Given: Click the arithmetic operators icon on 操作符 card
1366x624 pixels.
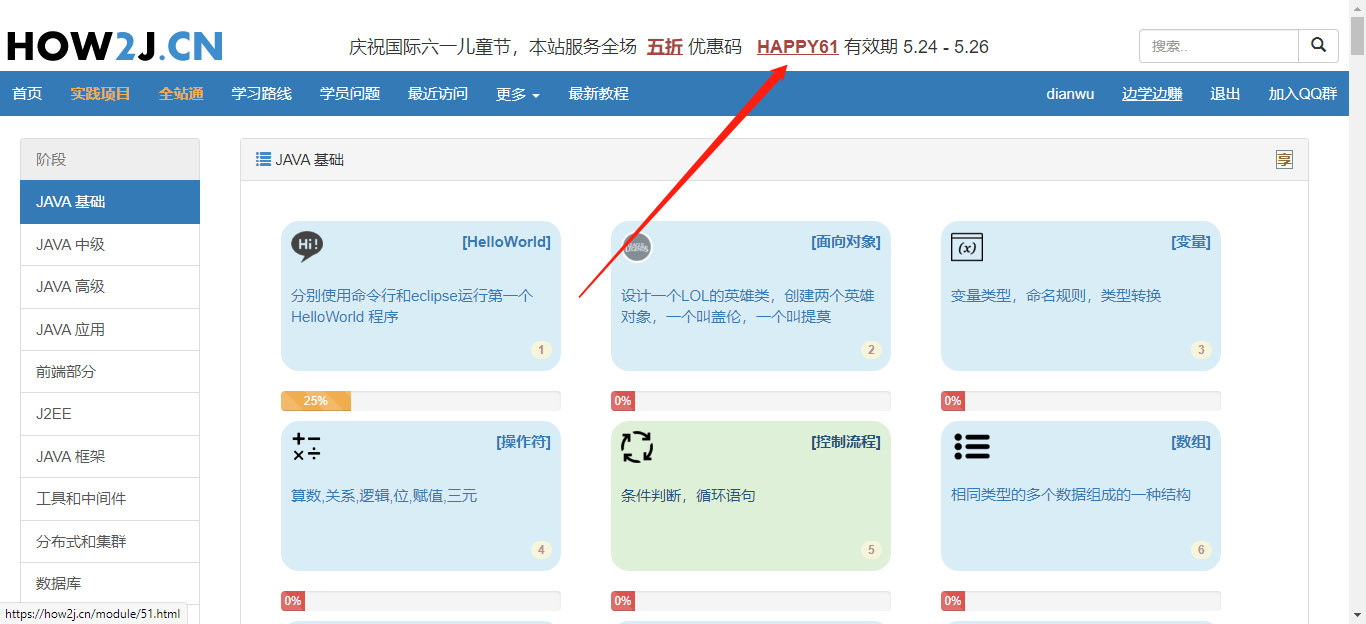Looking at the screenshot, I should coord(306,447).
